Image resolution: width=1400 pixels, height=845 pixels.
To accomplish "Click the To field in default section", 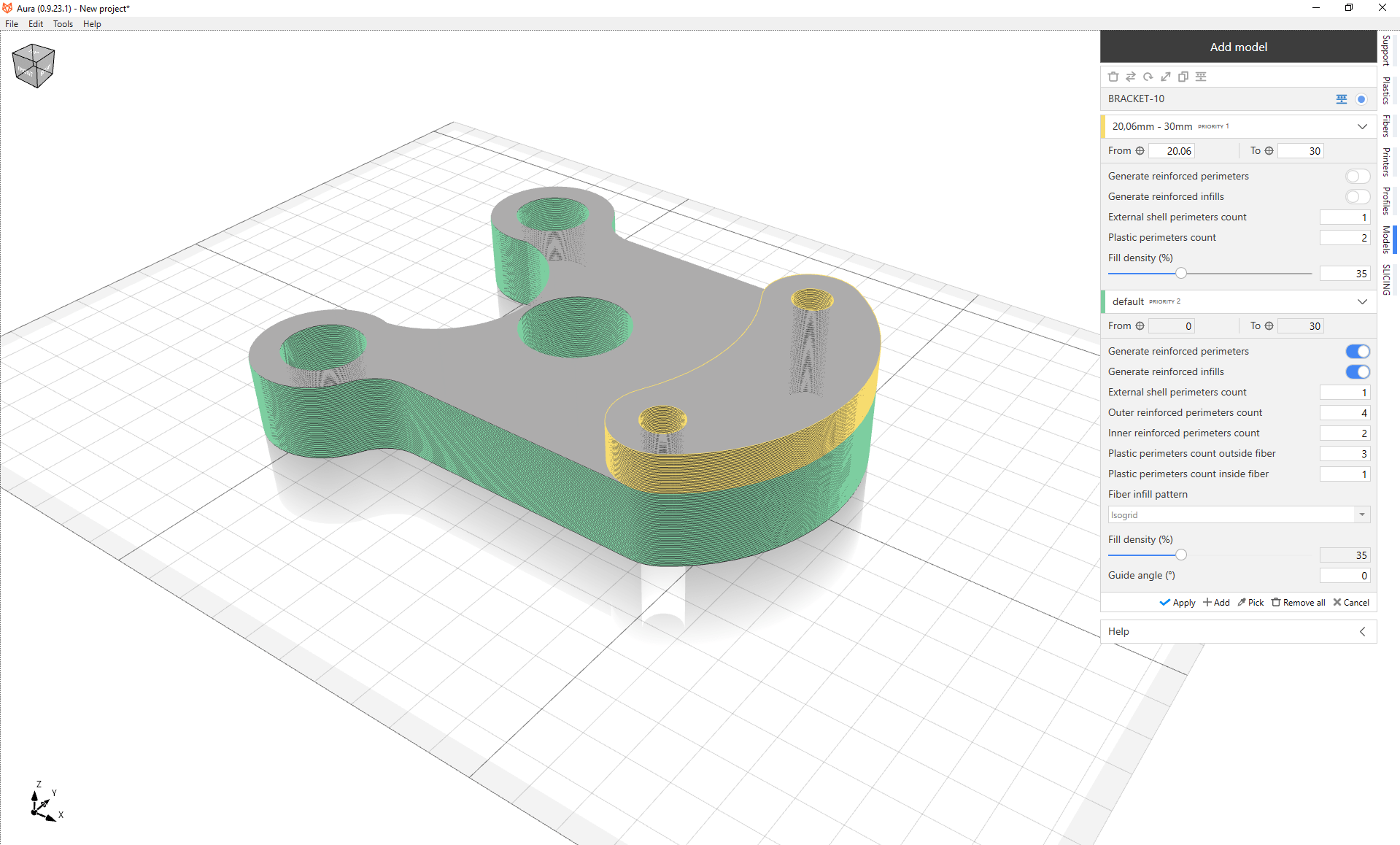I will click(1300, 326).
